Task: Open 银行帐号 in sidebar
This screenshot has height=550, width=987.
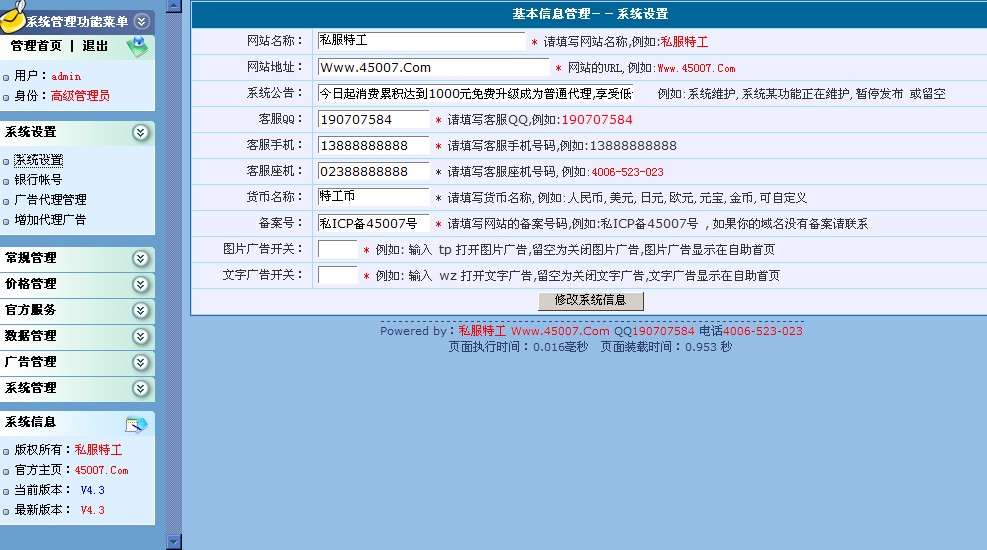Action: tap(38, 180)
